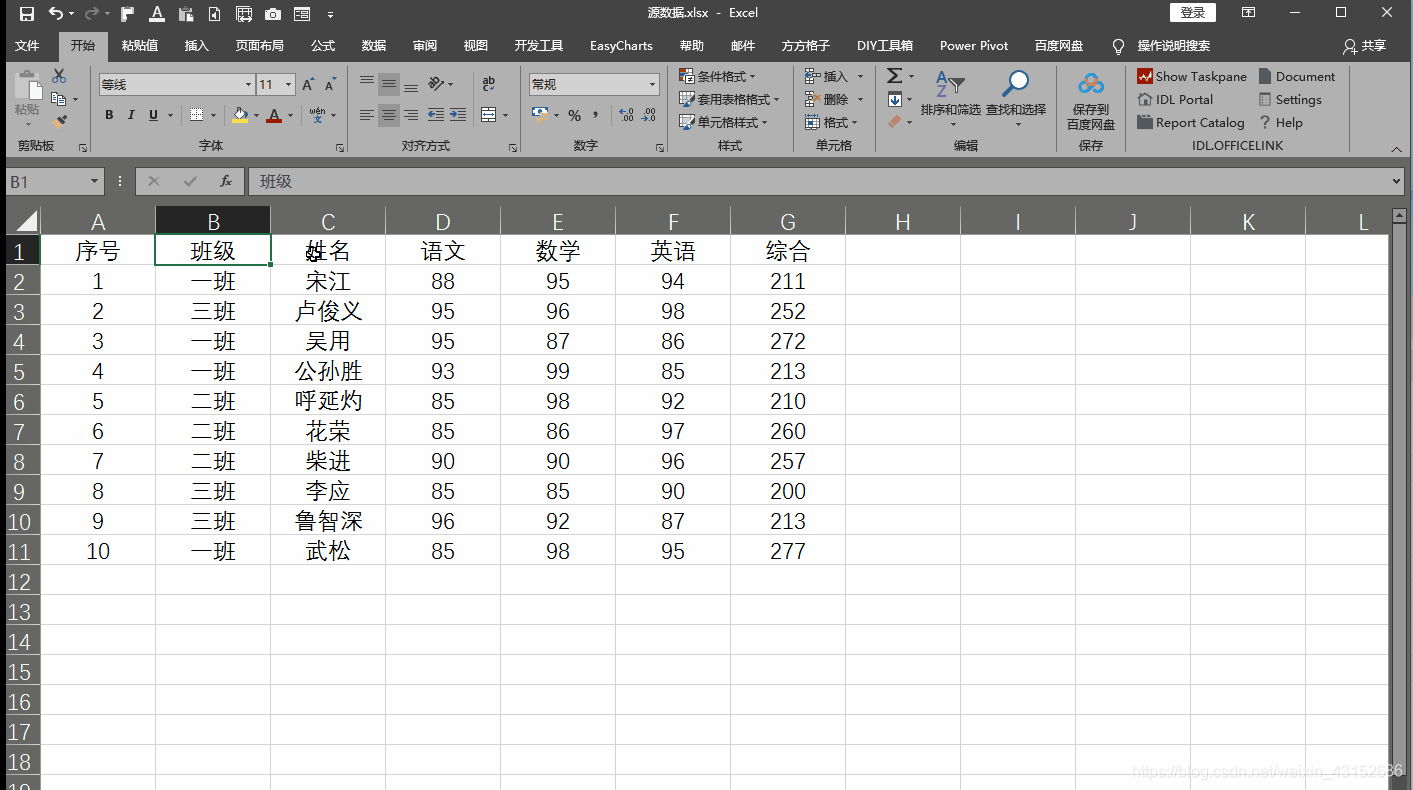
Task: Open the Name Box dropdown arrow
Action: point(95,181)
